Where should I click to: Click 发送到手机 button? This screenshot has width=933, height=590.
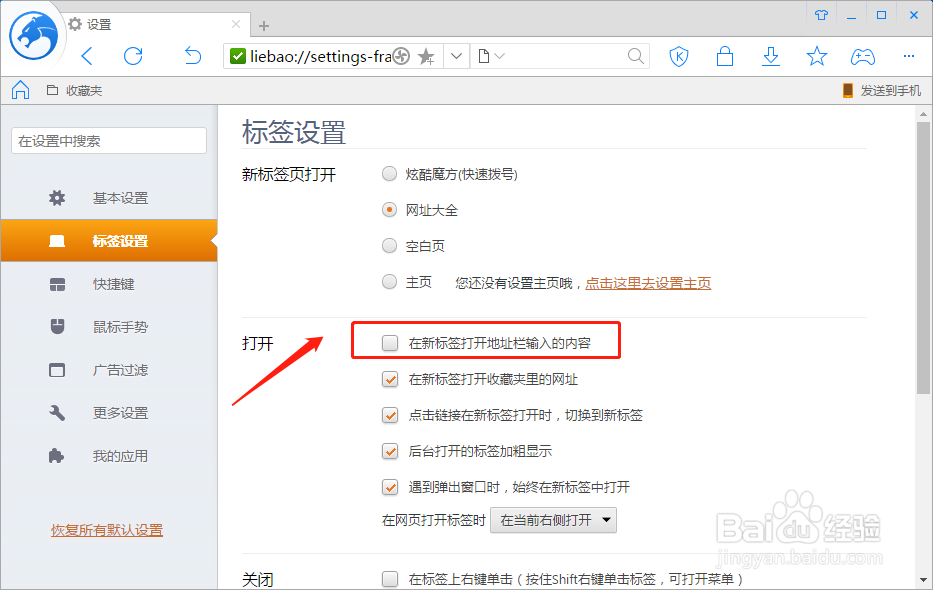(882, 90)
